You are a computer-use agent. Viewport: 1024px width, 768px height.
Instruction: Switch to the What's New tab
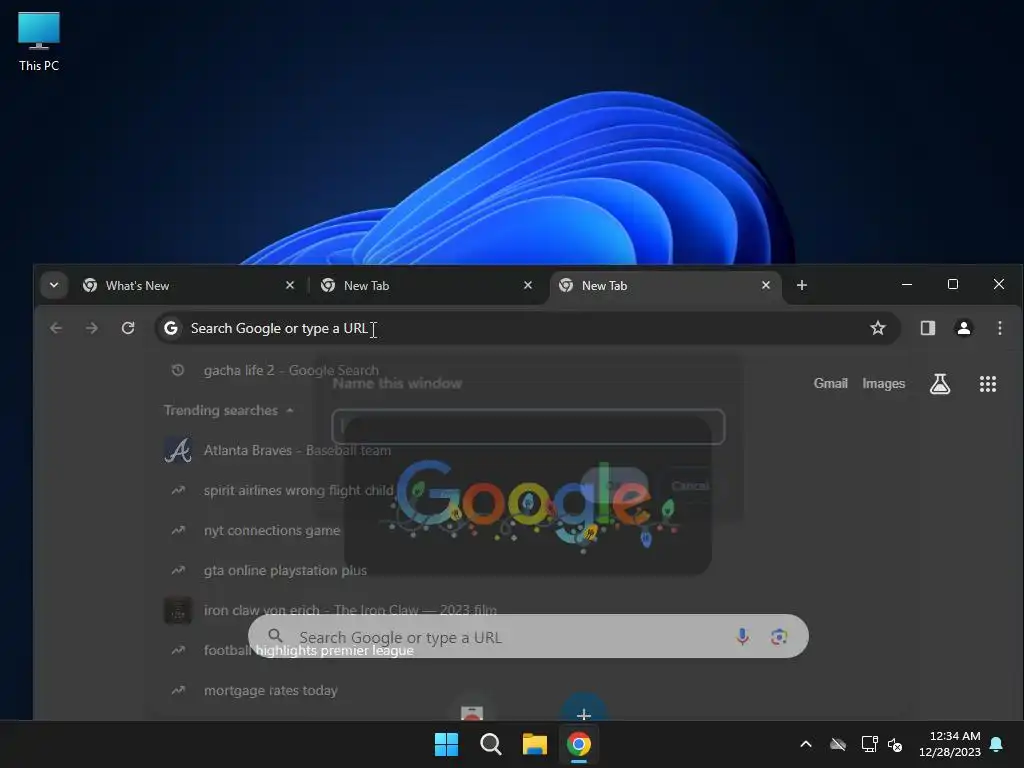[185, 285]
